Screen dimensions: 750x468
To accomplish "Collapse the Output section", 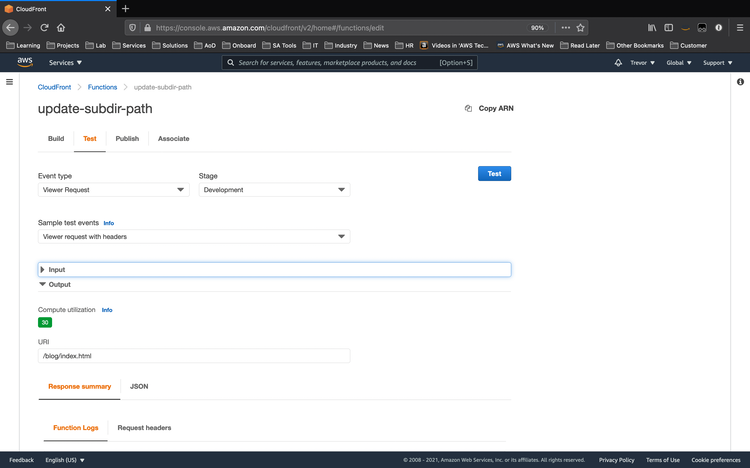I will click(55, 284).
